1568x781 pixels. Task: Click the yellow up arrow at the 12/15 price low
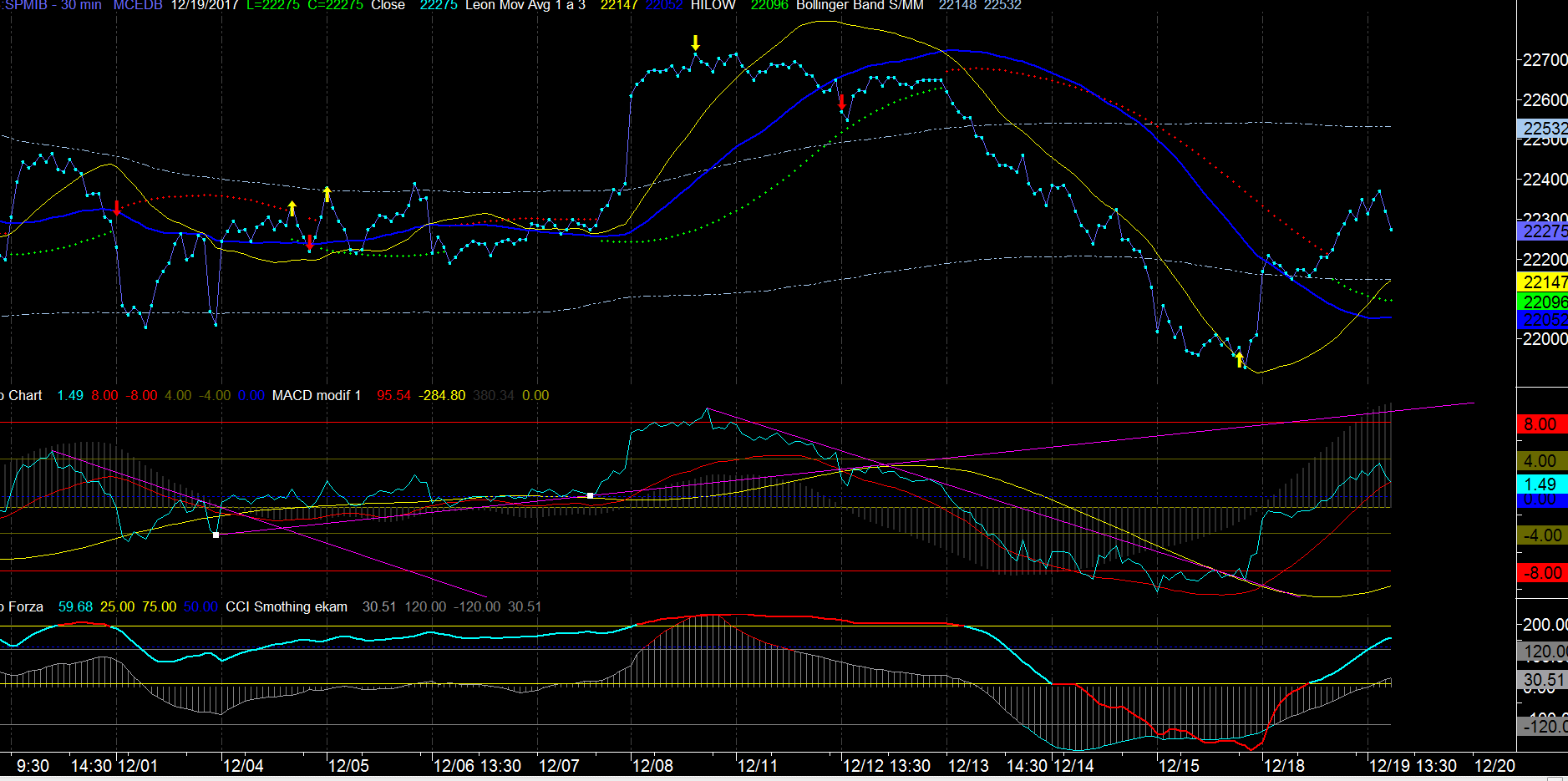[x=1240, y=359]
